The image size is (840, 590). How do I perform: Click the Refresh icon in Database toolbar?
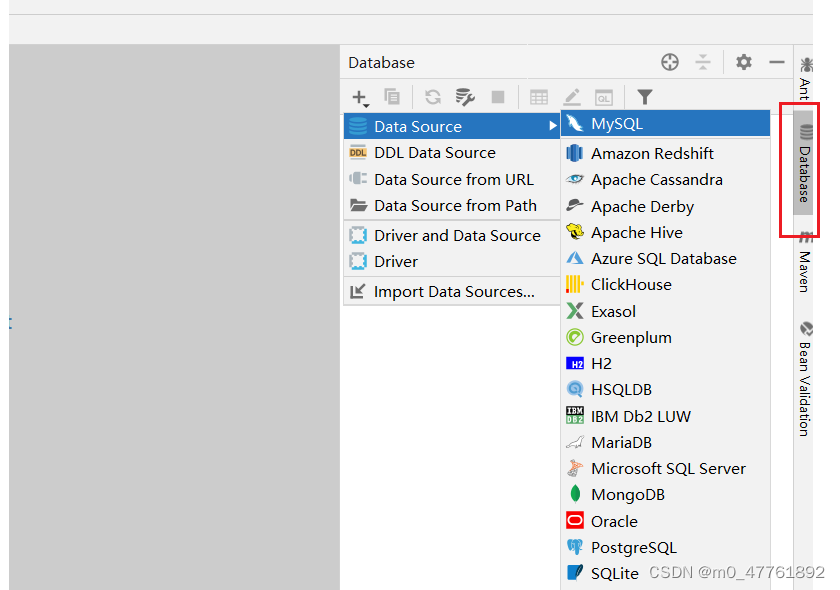click(433, 97)
